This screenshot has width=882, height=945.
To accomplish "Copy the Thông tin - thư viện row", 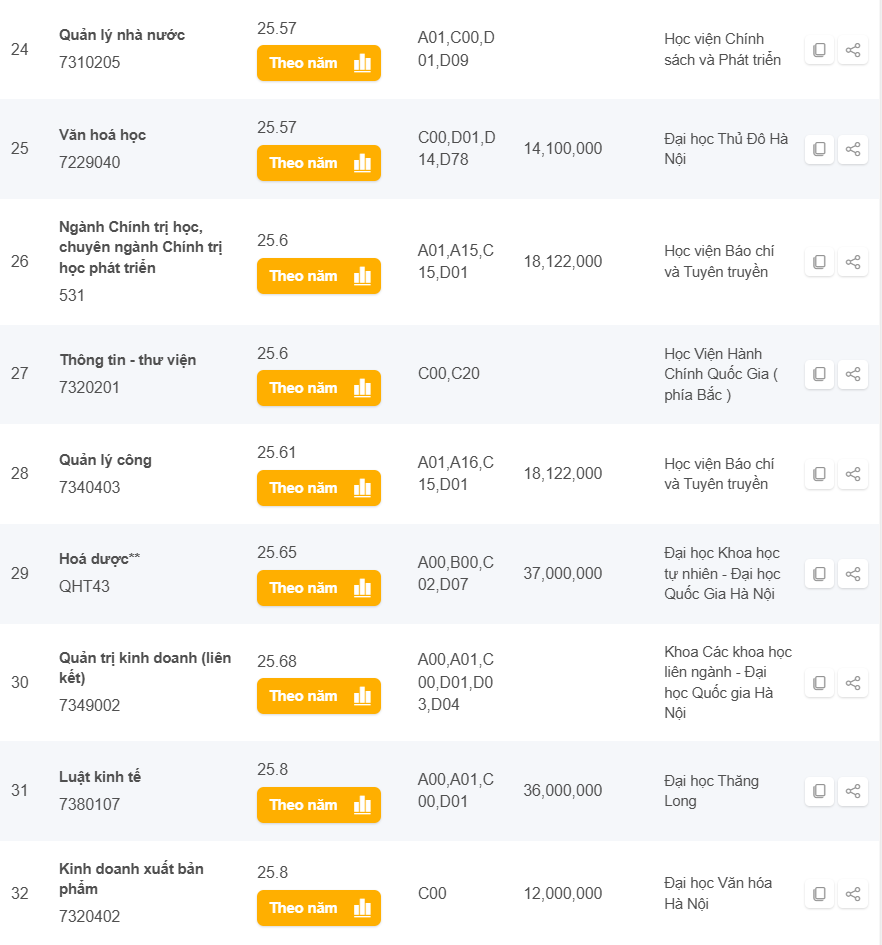I will 819,374.
